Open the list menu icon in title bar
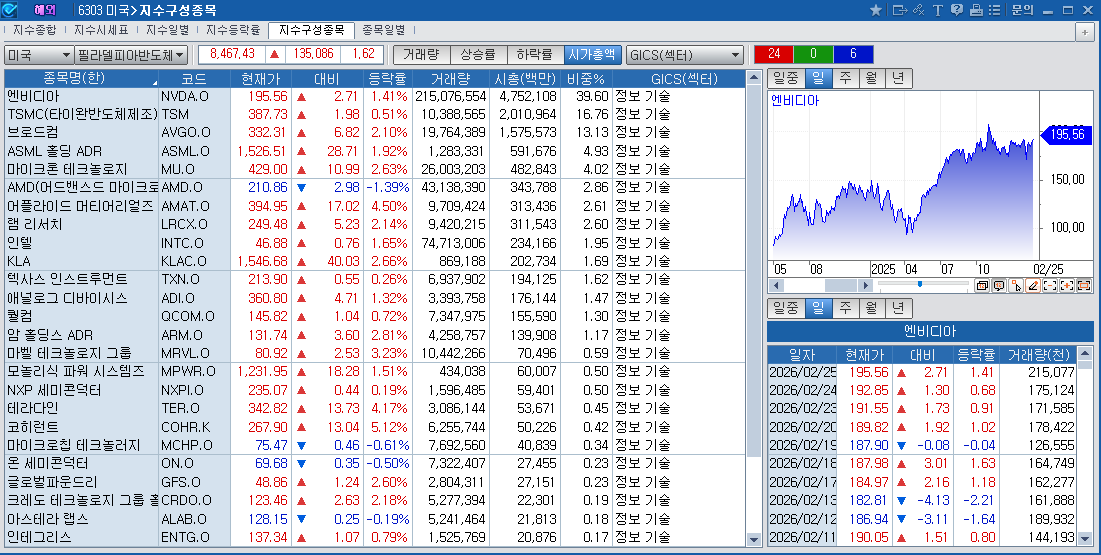This screenshot has height=555, width=1101. click(x=994, y=10)
